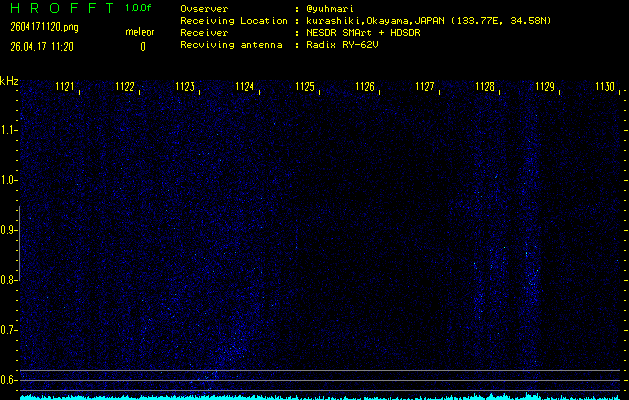Click the meteor label
The image size is (629, 400).
[140, 32]
